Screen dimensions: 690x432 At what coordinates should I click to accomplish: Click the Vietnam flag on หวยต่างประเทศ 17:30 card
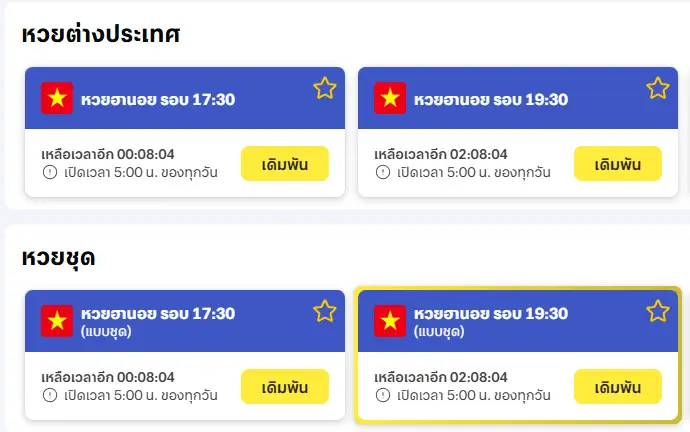coord(57,99)
